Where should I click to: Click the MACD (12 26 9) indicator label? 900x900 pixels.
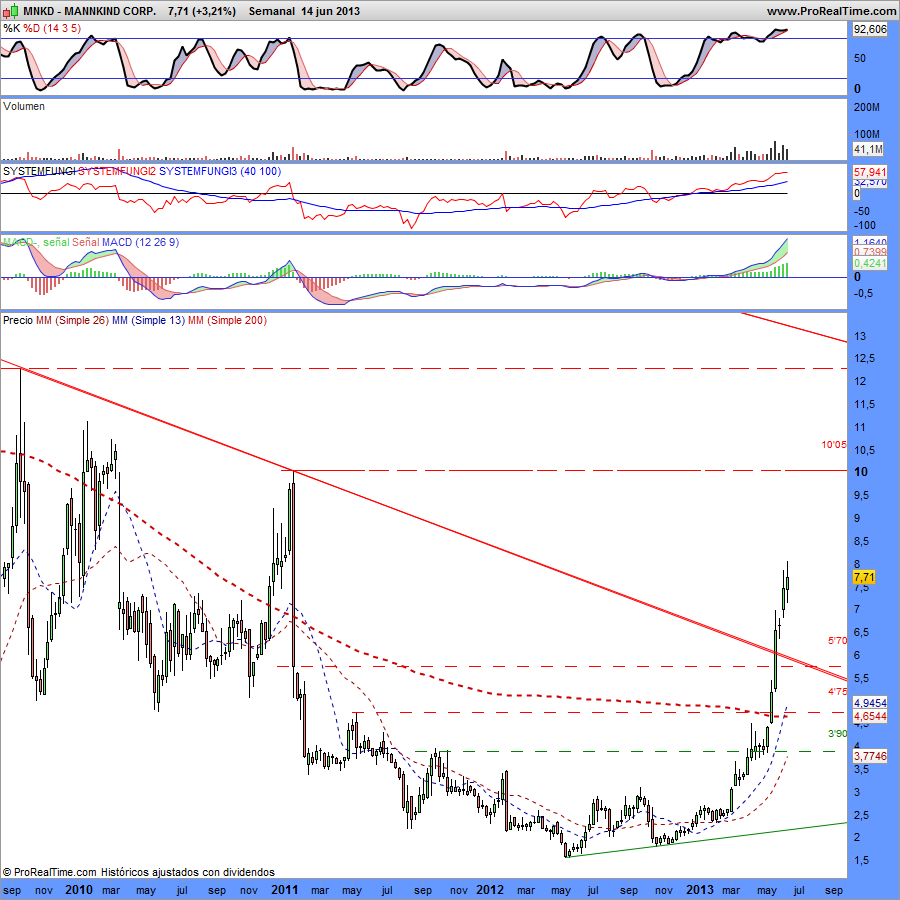pyautogui.click(x=140, y=242)
